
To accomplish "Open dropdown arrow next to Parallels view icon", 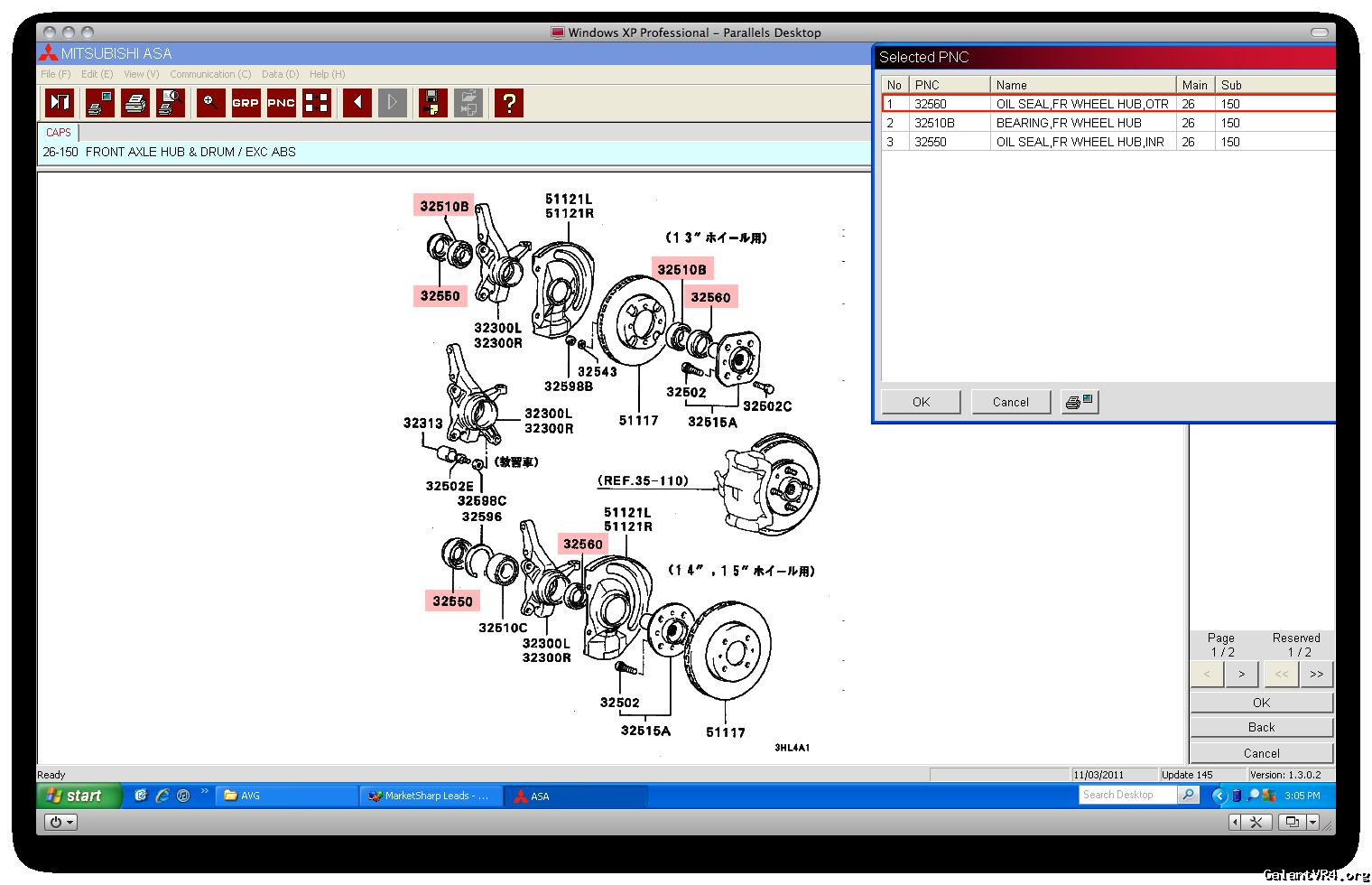I will pyautogui.click(x=1312, y=822).
